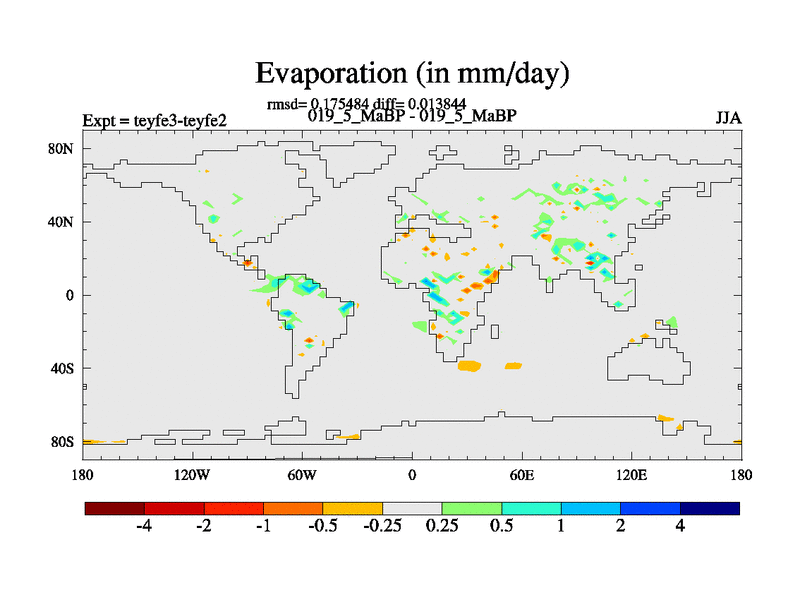The width and height of the screenshot is (800, 600).
Task: Click the darkest red colorbar swatch below -4
Action: point(115,508)
